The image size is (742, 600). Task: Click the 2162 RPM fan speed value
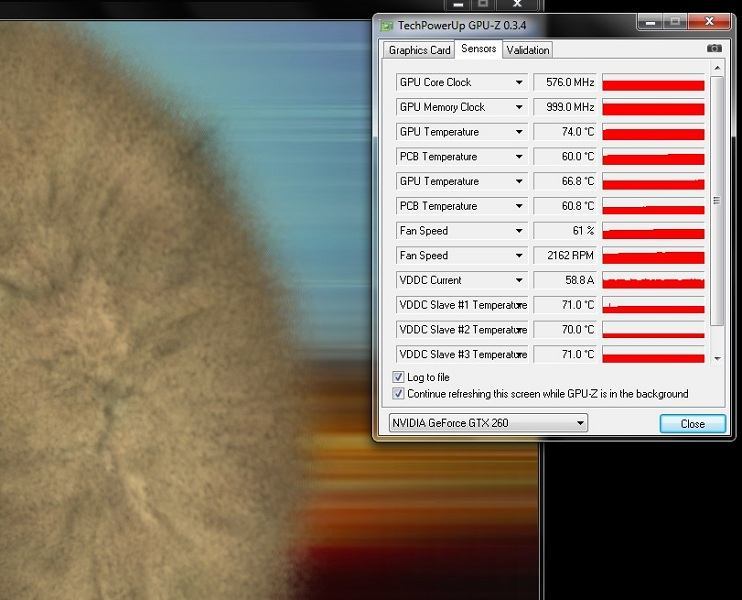tap(565, 256)
